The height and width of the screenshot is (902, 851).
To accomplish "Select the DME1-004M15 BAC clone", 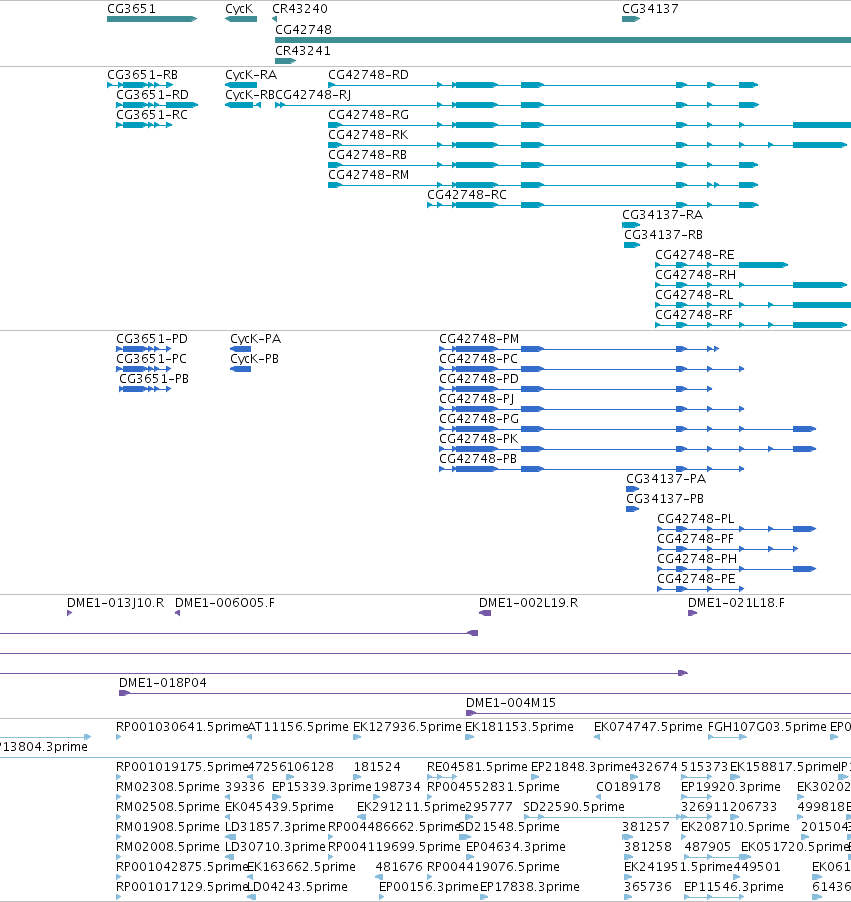I will point(658,713).
